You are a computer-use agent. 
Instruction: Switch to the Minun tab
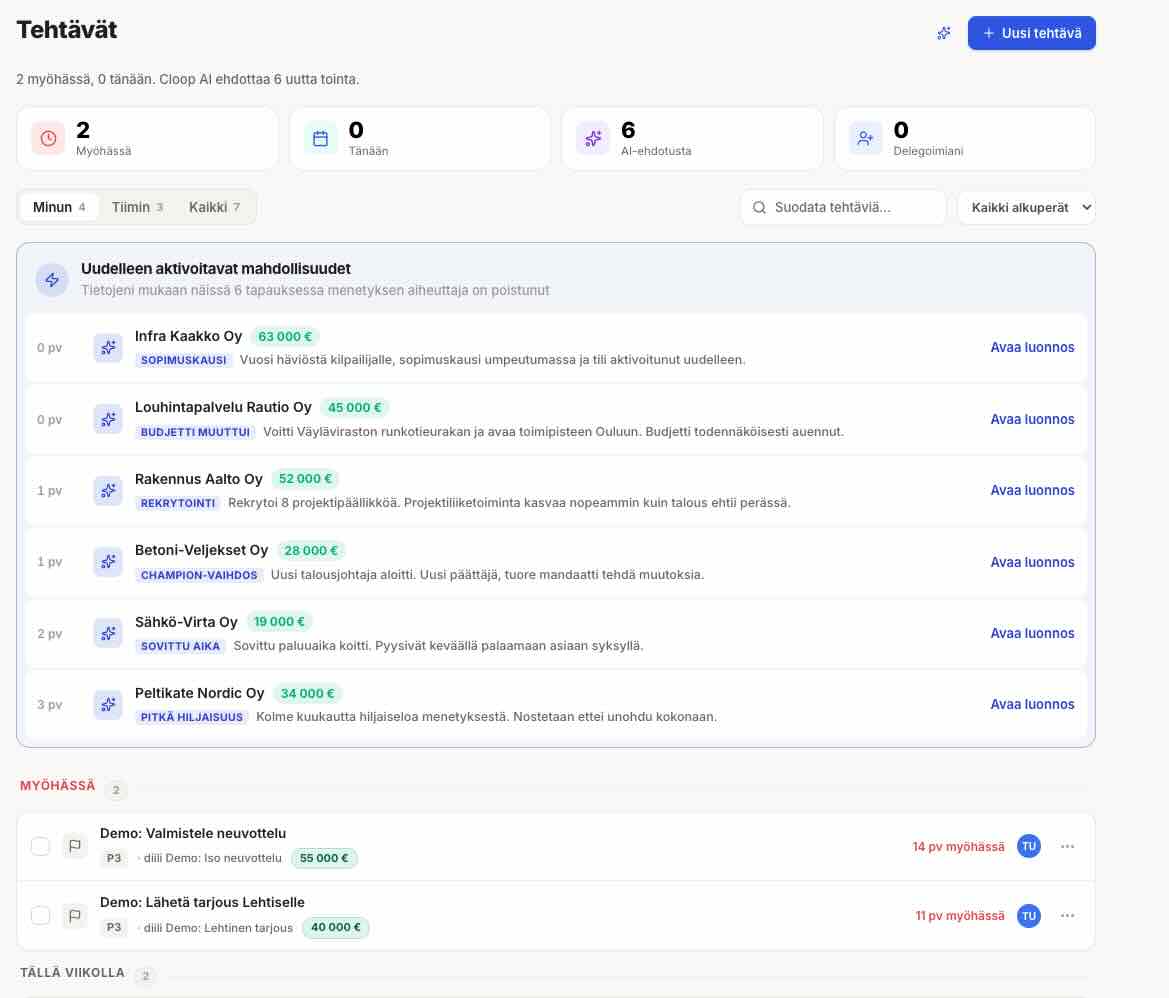click(59, 207)
